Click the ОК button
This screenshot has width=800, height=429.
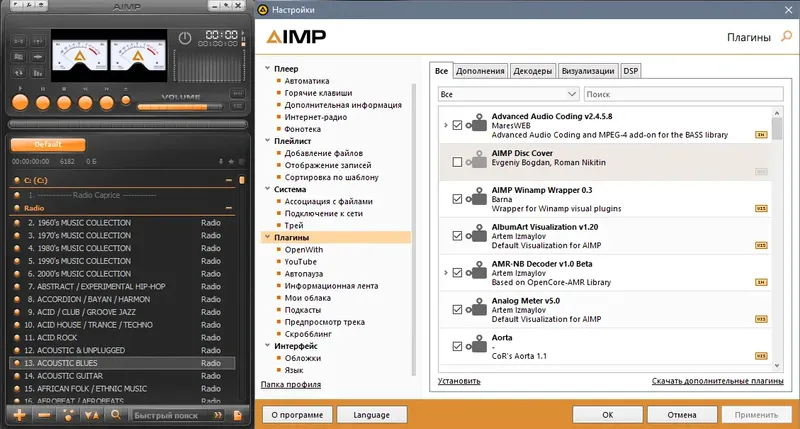tap(608, 415)
